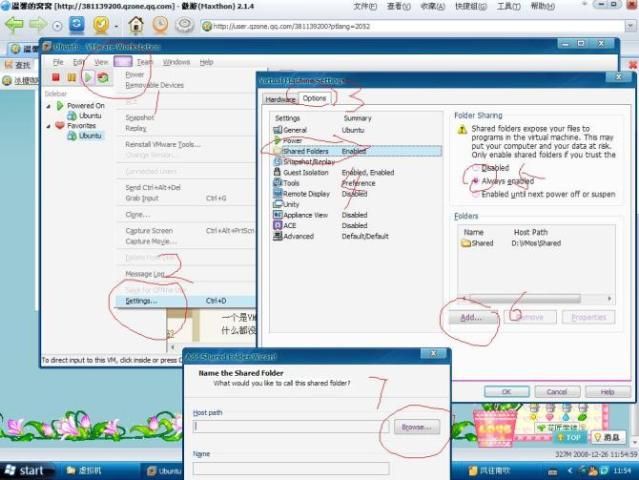Collapse the Favorites tree group
This screenshot has height=480, width=639.
48,126
